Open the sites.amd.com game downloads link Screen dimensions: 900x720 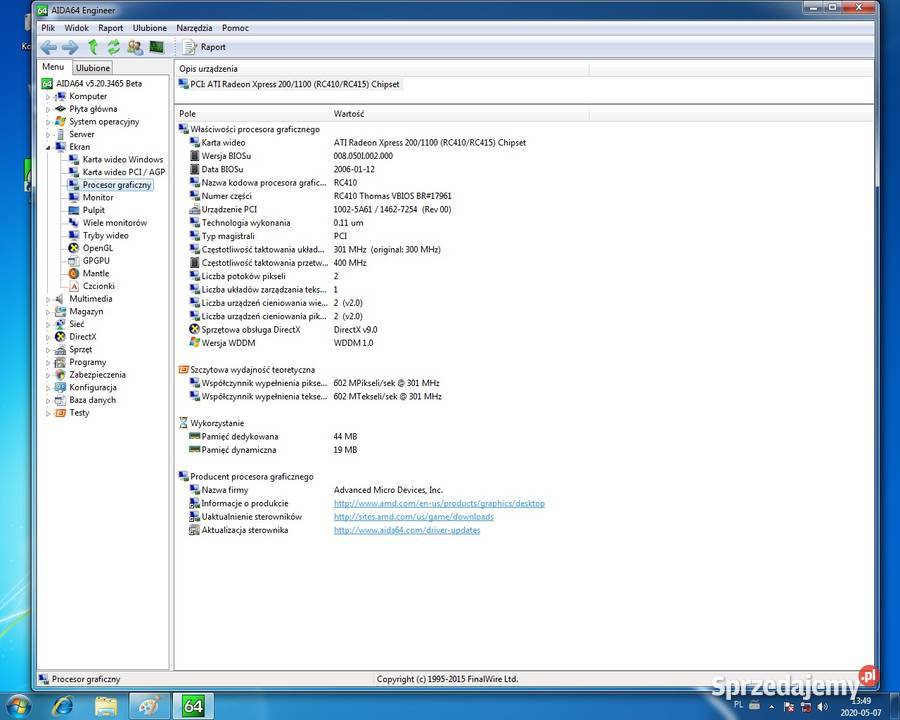point(414,517)
